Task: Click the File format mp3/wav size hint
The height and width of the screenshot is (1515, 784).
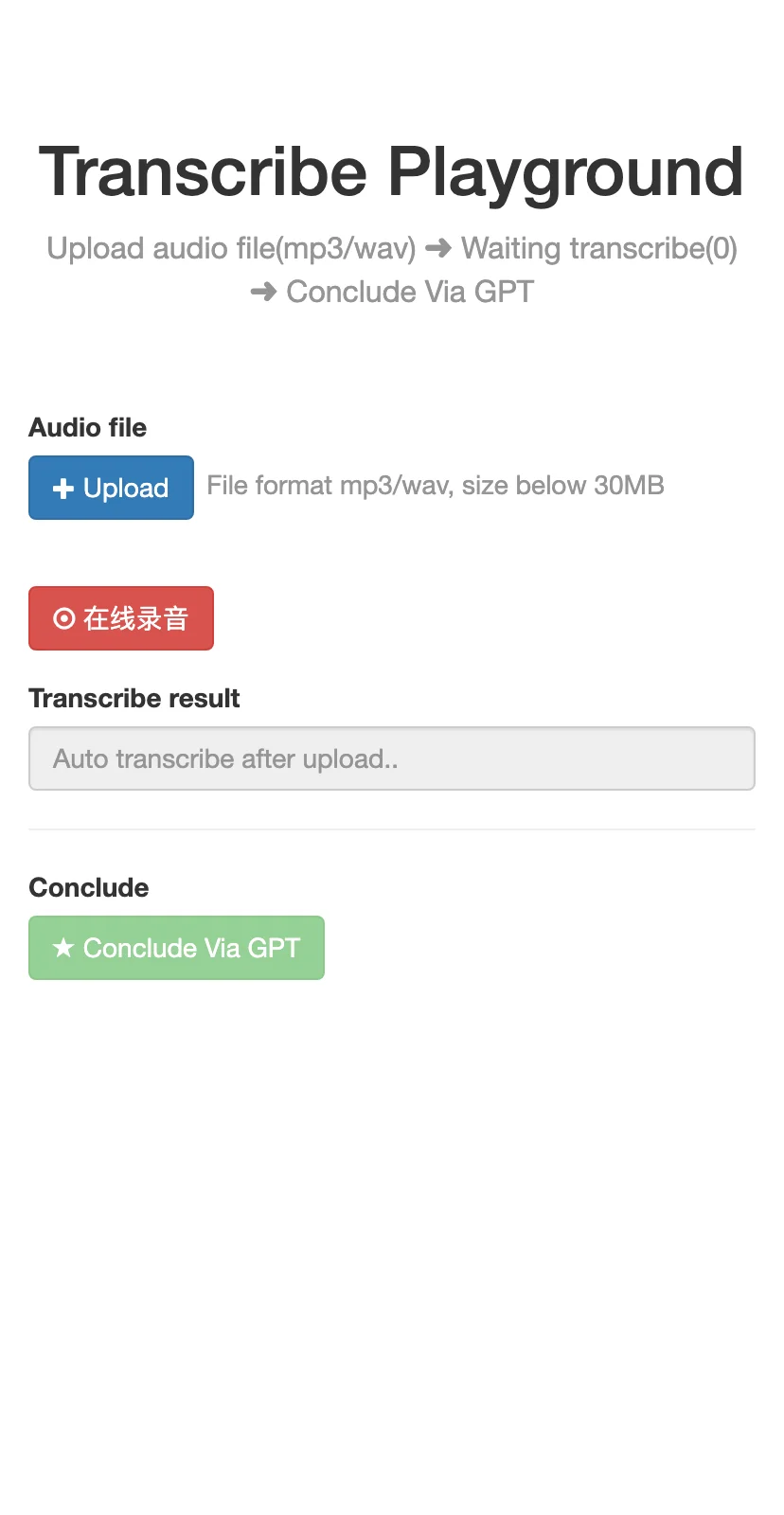Action: [436, 486]
